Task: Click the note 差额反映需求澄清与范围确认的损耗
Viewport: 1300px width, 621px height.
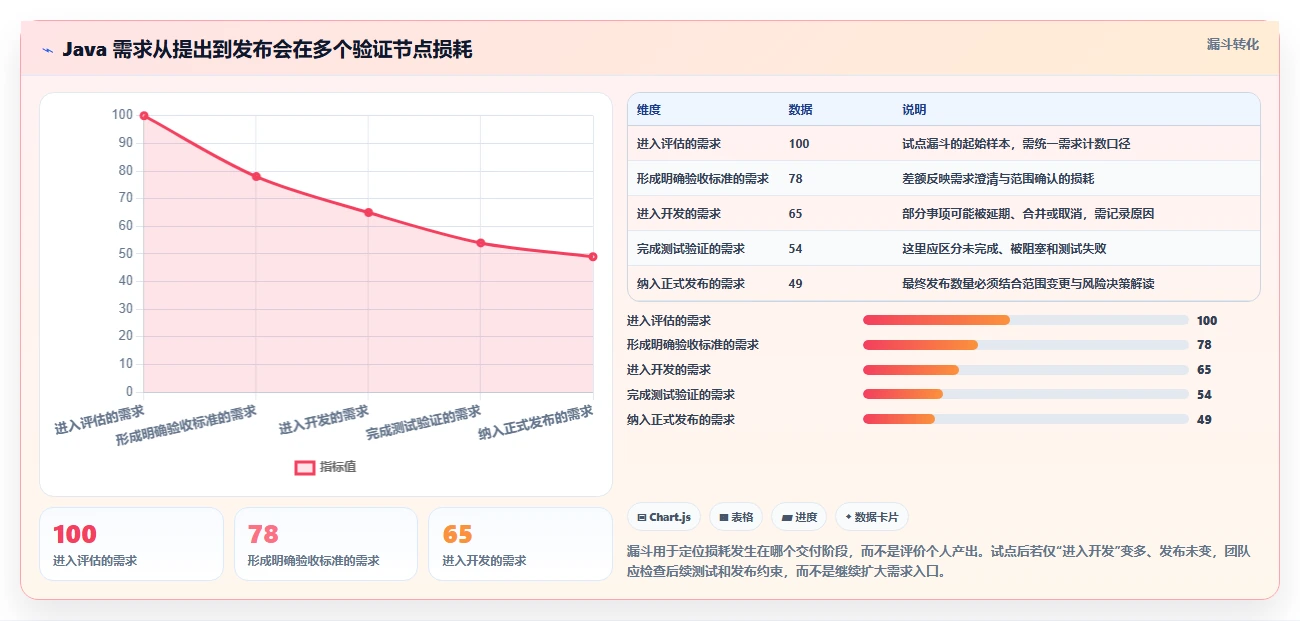Action: click(998, 179)
